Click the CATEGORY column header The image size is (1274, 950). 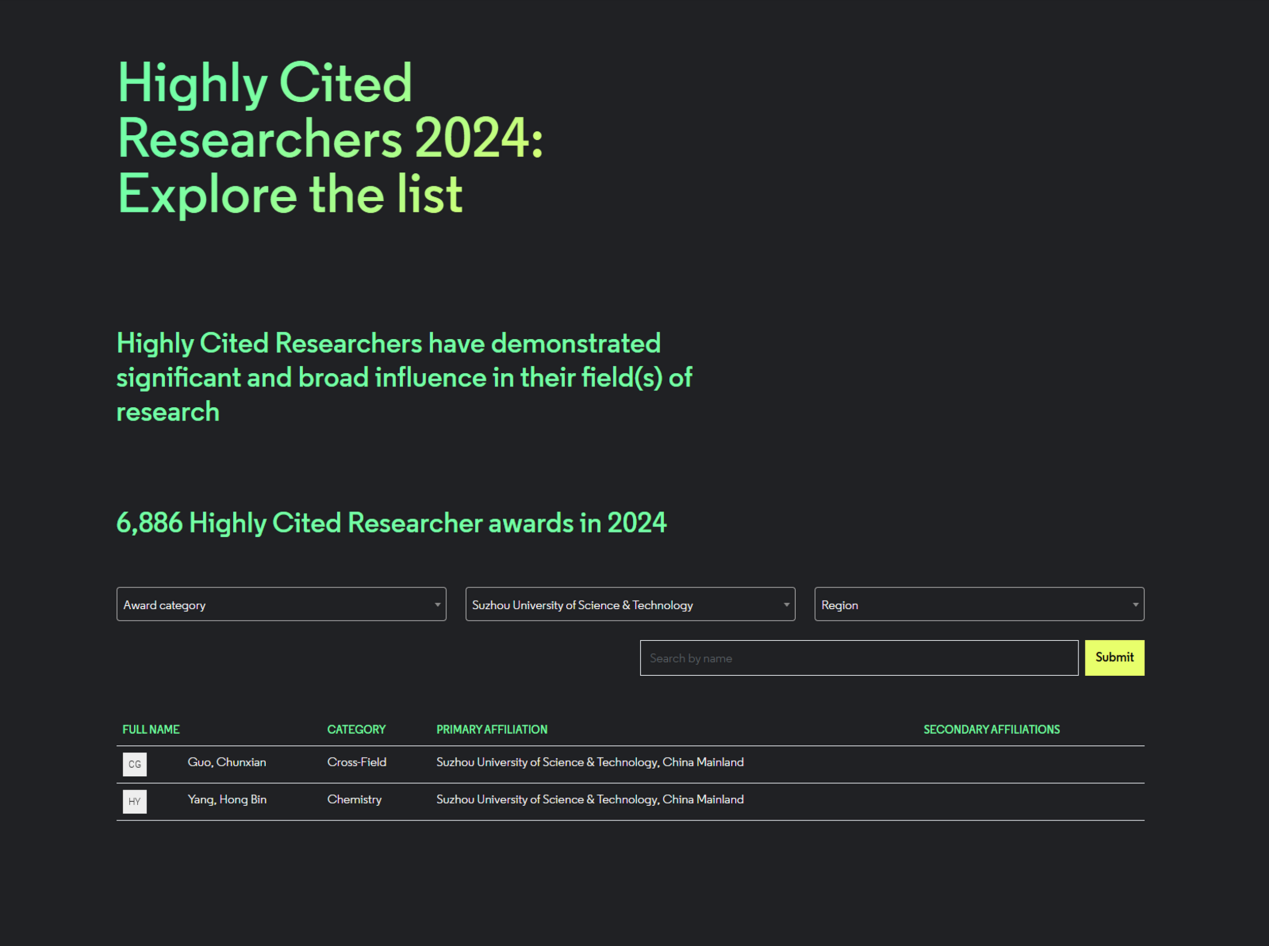(358, 732)
